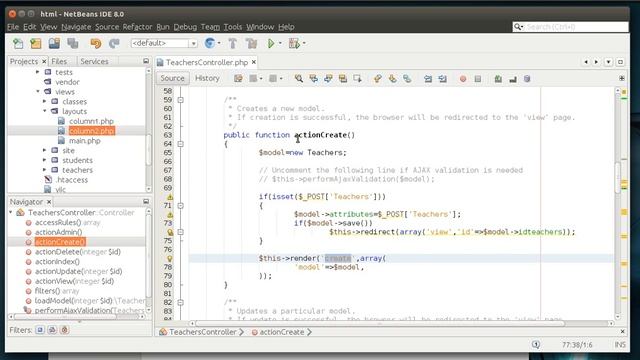This screenshot has width=640, height=360.
Task: Click the Last Edit icon in editor toolbar
Action: [238, 78]
